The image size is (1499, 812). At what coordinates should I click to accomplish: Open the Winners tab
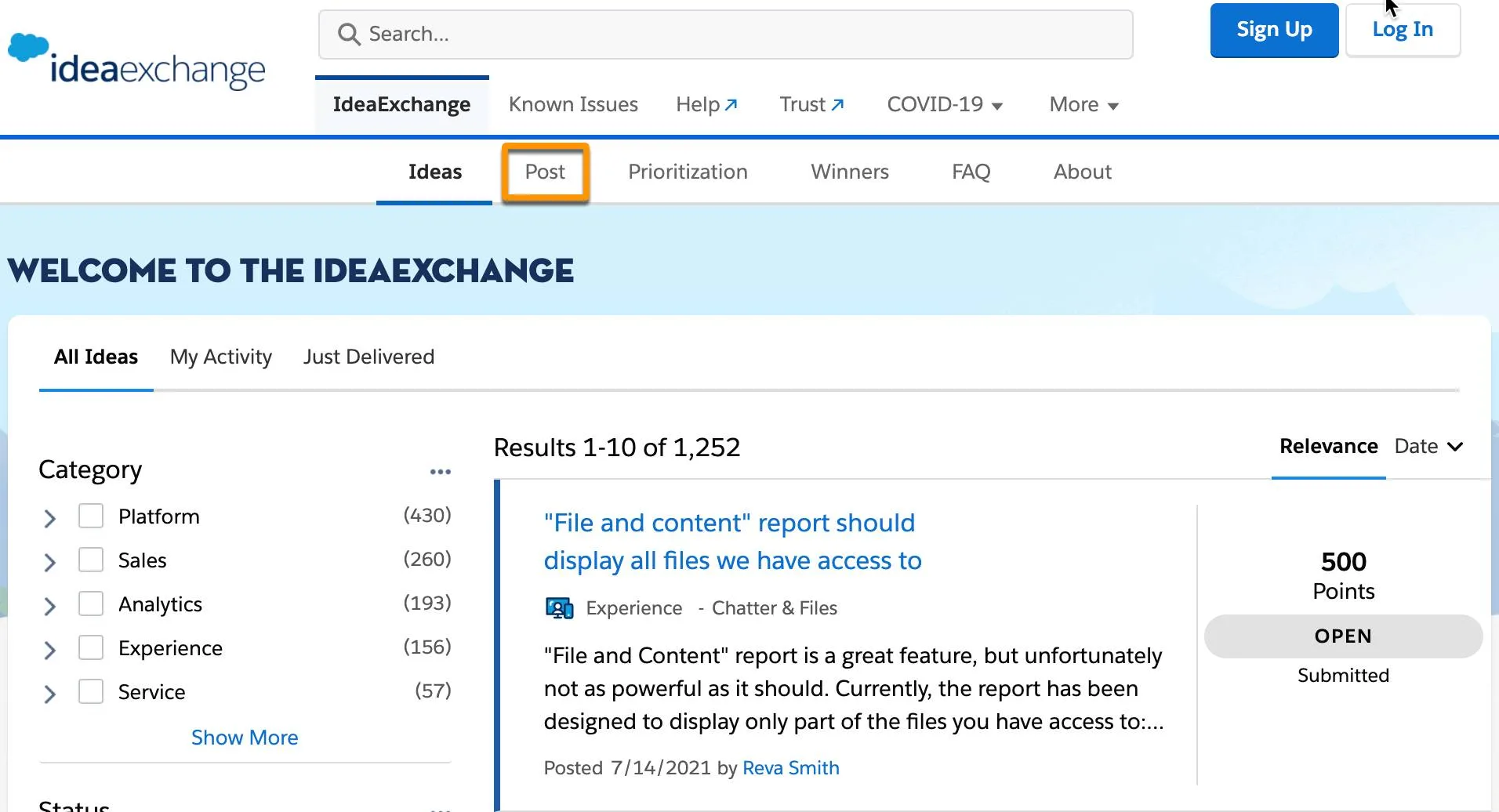pos(850,172)
